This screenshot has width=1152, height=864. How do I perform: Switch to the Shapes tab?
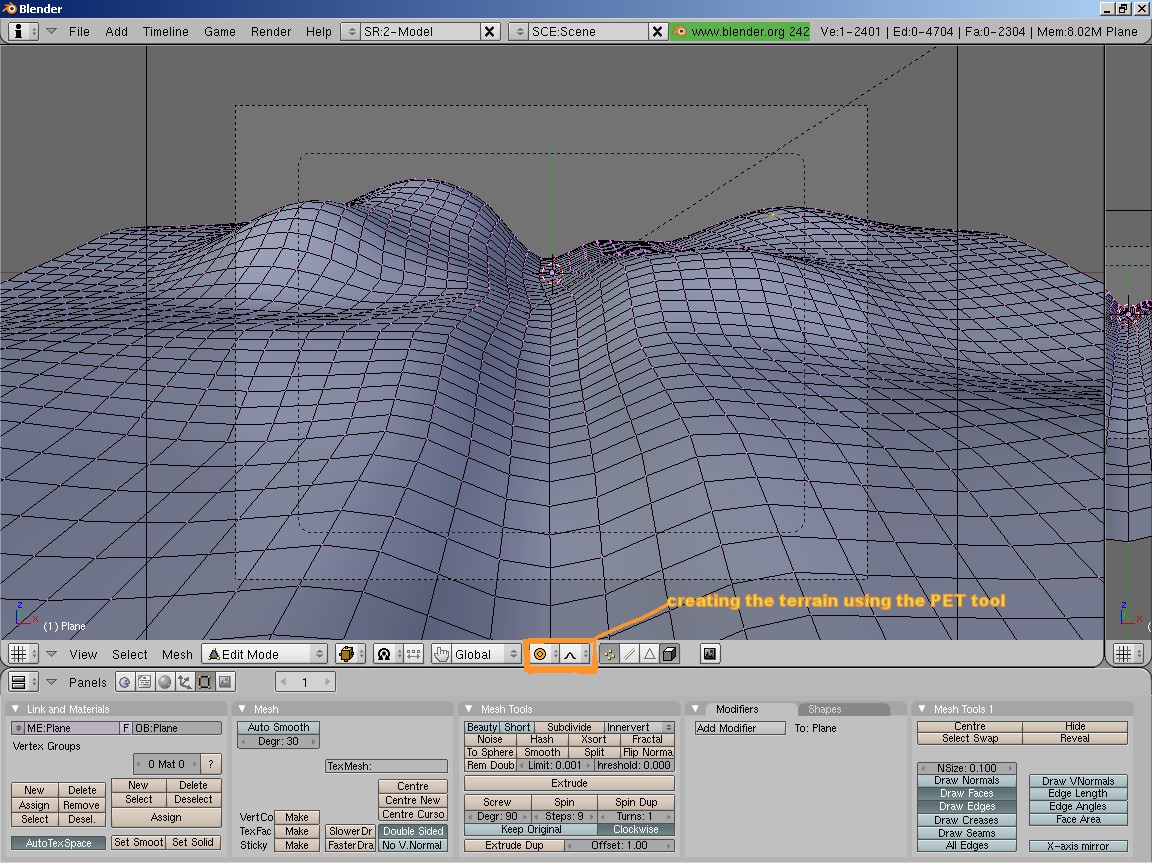[x=825, y=709]
